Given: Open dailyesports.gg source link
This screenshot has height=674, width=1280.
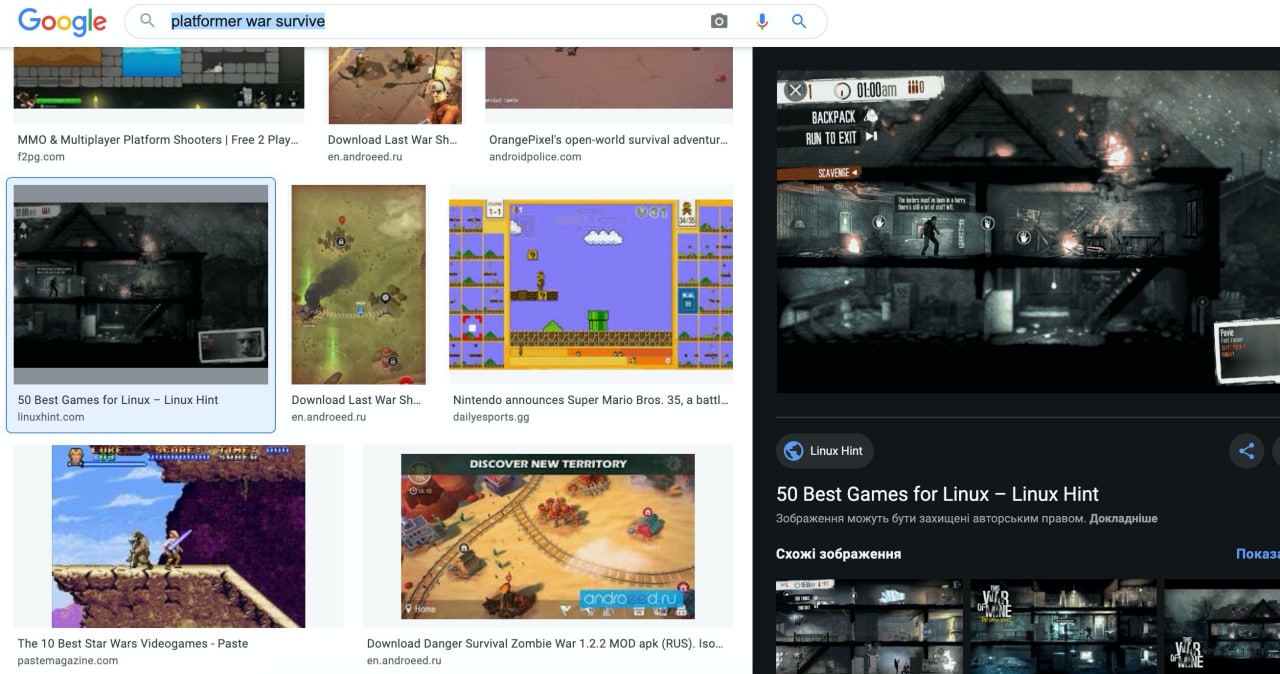Looking at the screenshot, I should click(x=491, y=417).
